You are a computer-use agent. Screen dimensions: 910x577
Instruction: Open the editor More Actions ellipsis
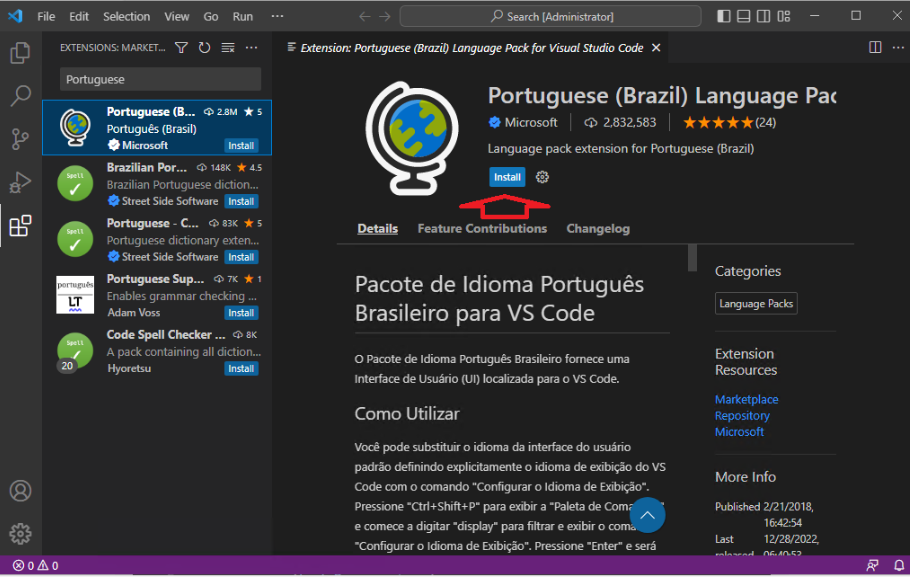point(897,47)
